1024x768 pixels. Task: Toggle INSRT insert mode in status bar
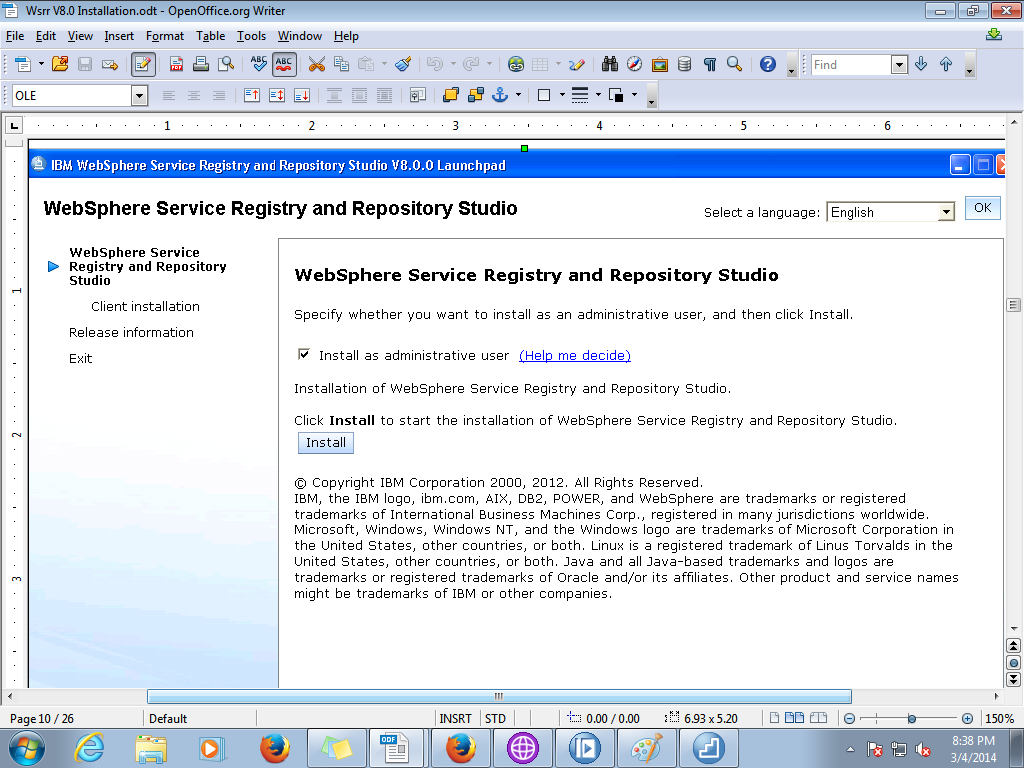(455, 718)
